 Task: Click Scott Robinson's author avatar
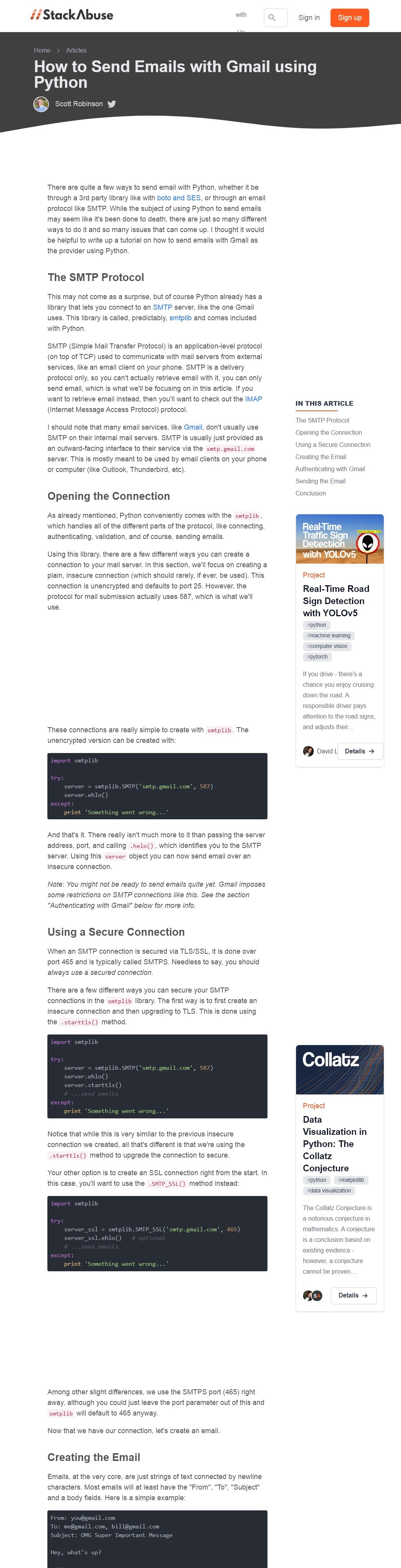[x=41, y=104]
